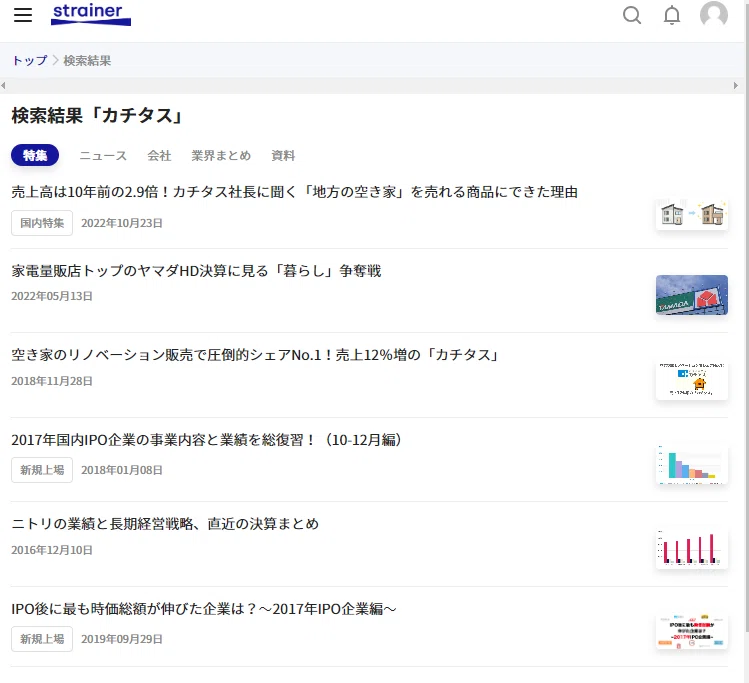749x683 pixels.
Task: Open article IPO後に最も時価総額が伸びた企業は
Action: (204, 609)
